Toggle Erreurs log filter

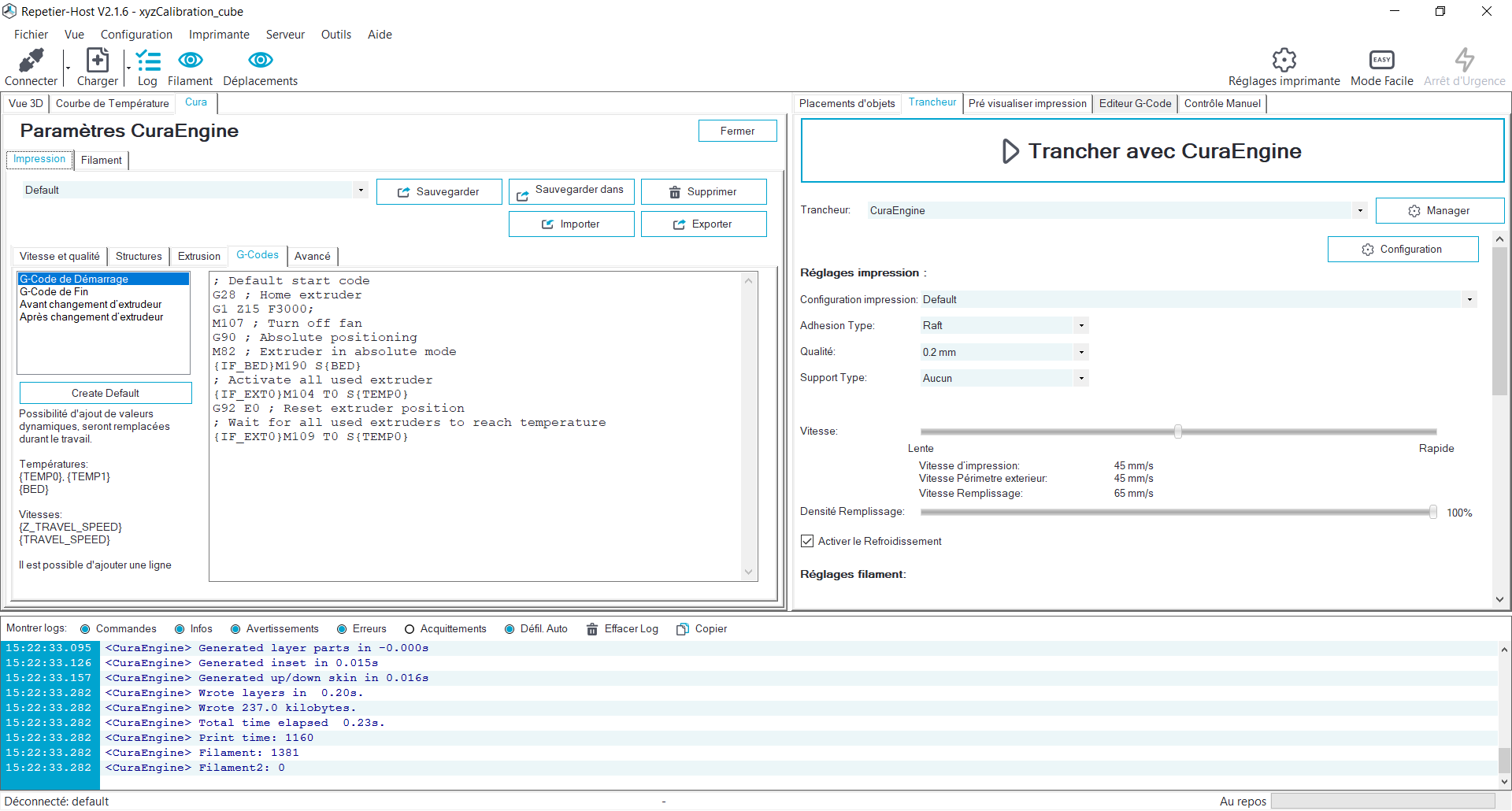[342, 629]
